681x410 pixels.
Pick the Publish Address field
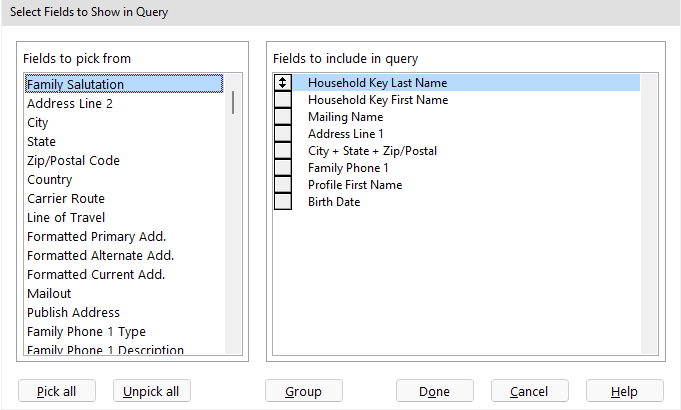(73, 313)
